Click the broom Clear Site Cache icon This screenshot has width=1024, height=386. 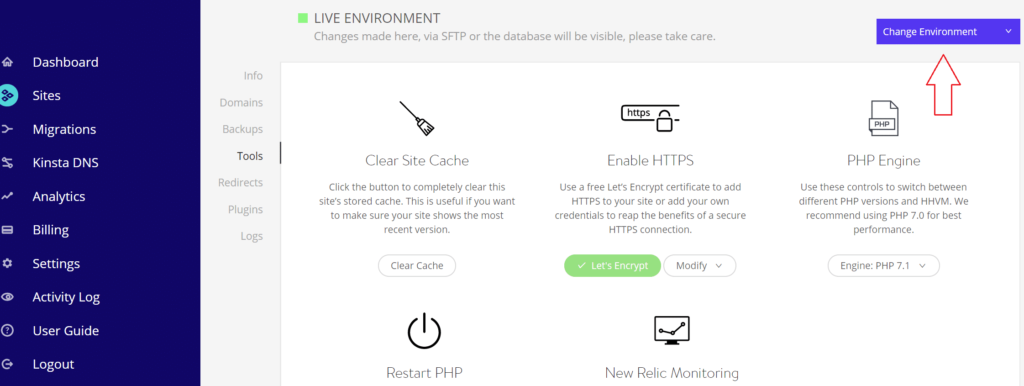tap(417, 118)
